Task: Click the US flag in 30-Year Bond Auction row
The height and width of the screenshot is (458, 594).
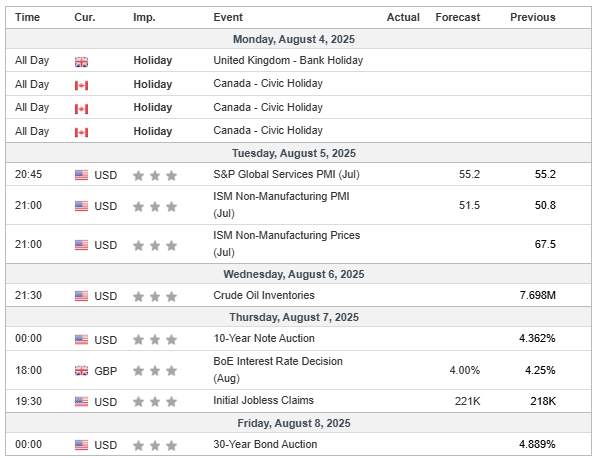Action: [81, 445]
